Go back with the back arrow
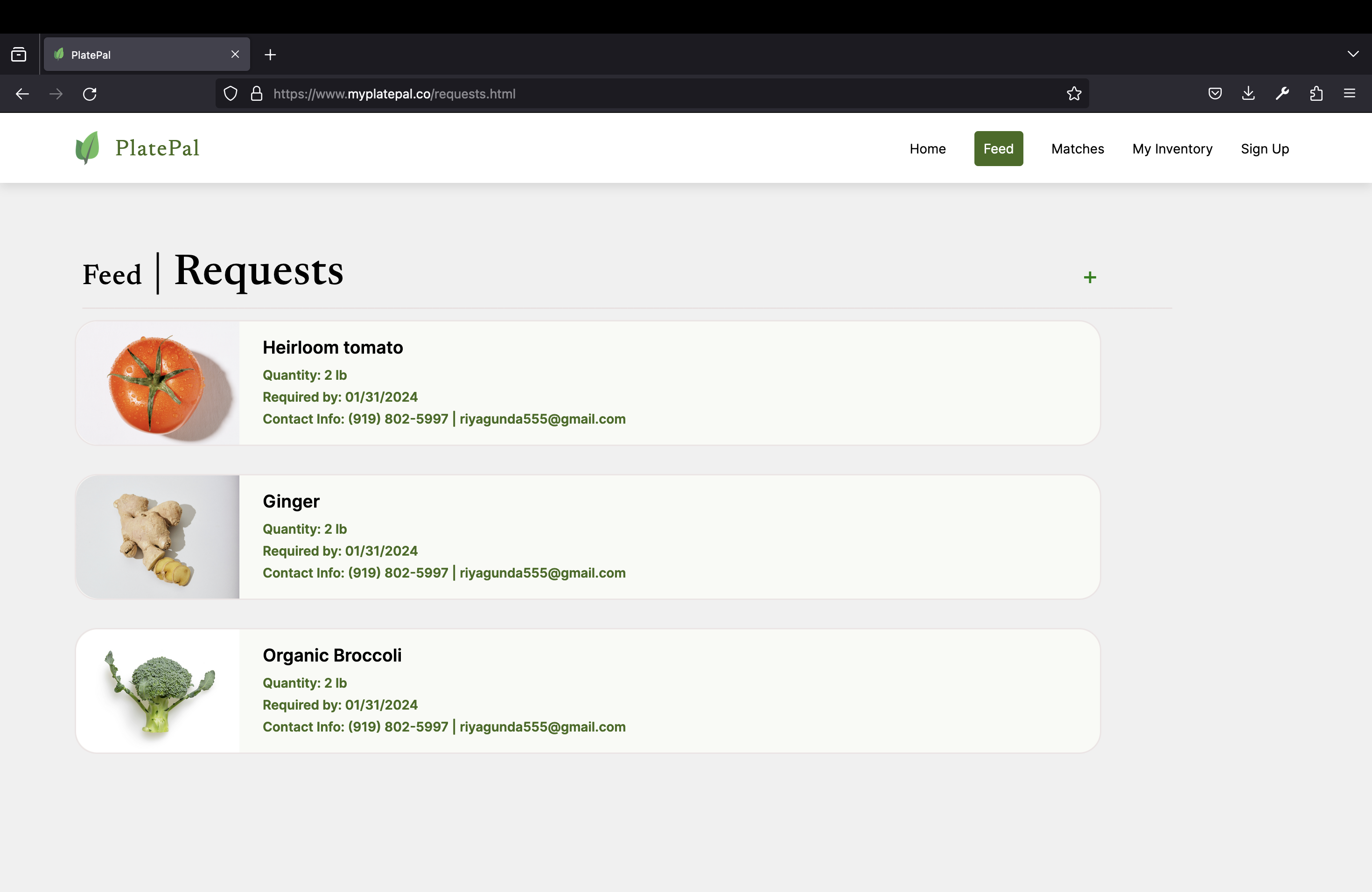The height and width of the screenshot is (892, 1372). (22, 93)
